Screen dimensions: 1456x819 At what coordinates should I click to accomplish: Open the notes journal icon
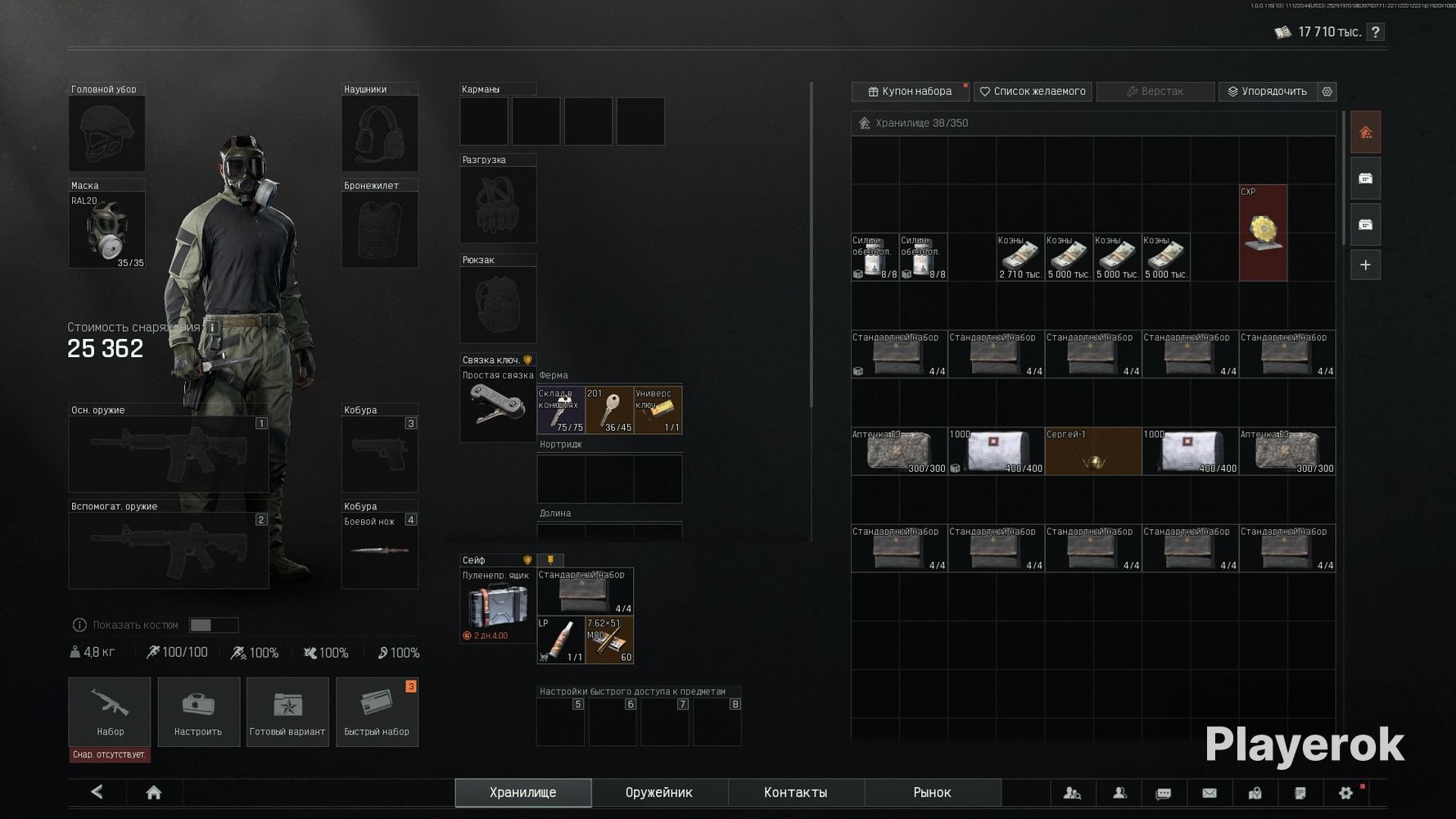coord(1300,793)
